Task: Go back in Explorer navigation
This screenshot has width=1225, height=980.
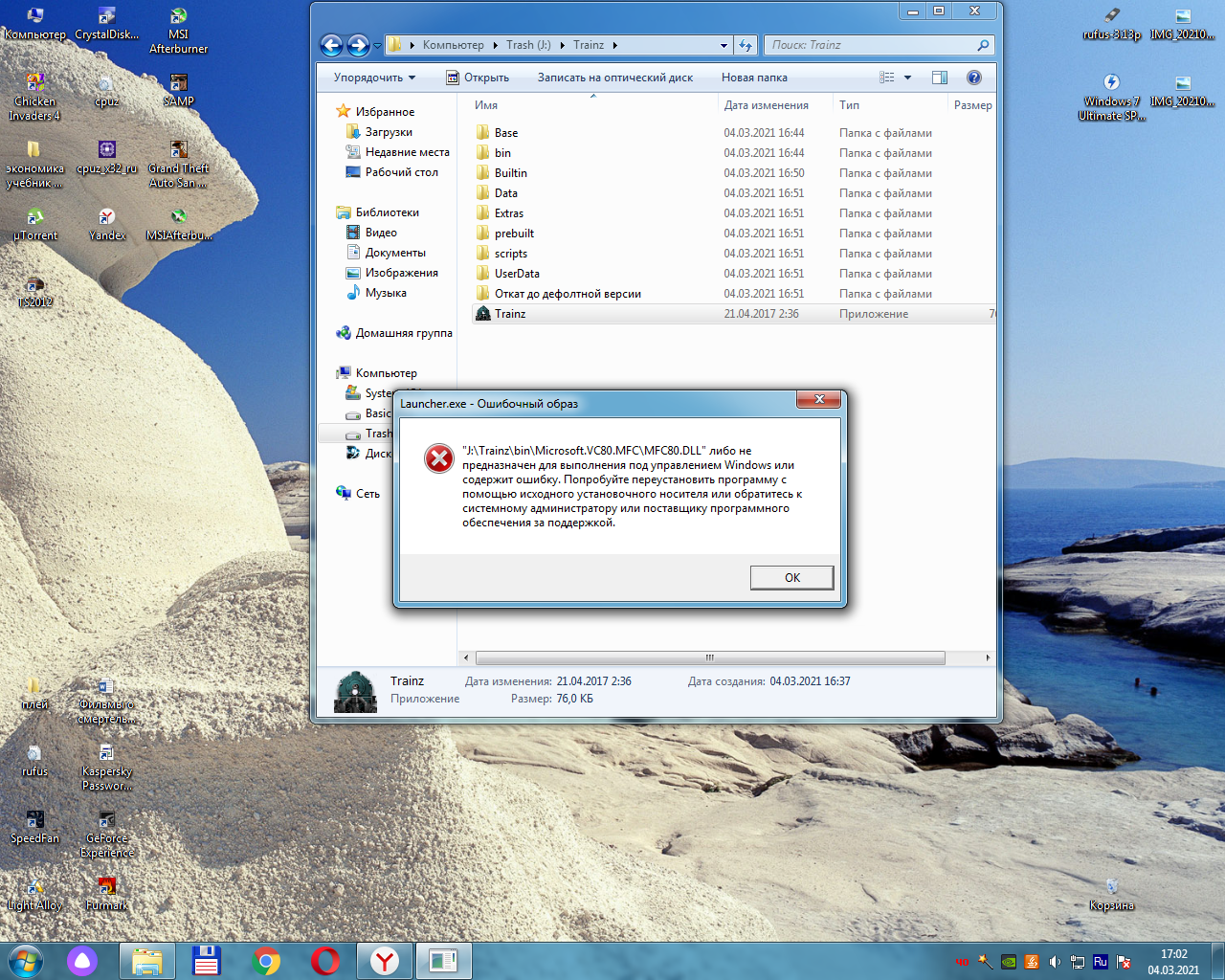Action: [331, 45]
